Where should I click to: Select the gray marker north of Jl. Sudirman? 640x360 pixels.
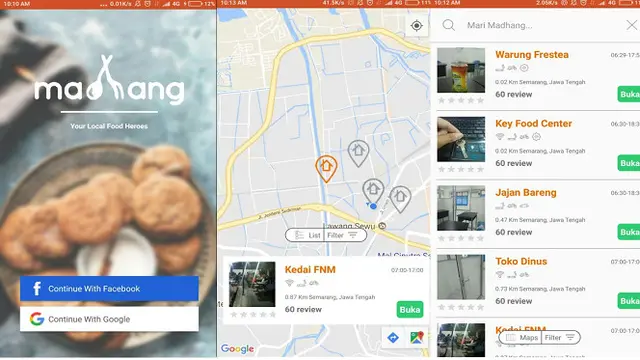358,153
